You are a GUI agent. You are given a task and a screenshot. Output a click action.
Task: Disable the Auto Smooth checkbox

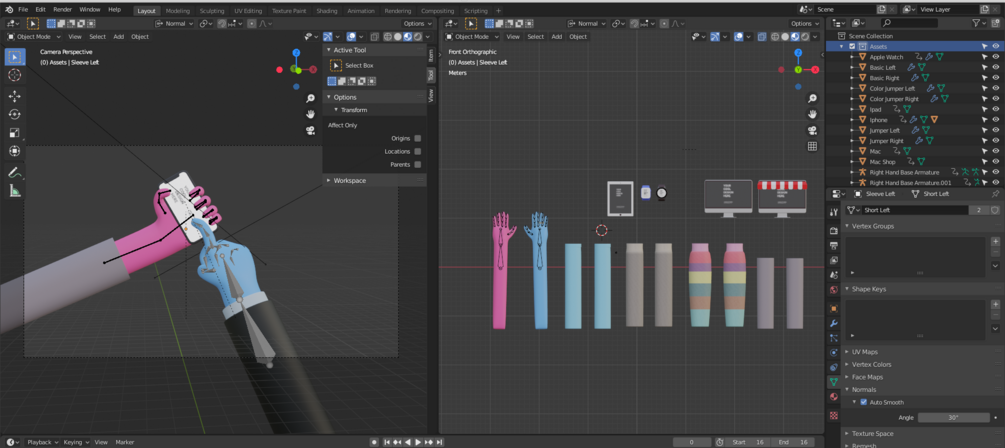click(x=863, y=402)
